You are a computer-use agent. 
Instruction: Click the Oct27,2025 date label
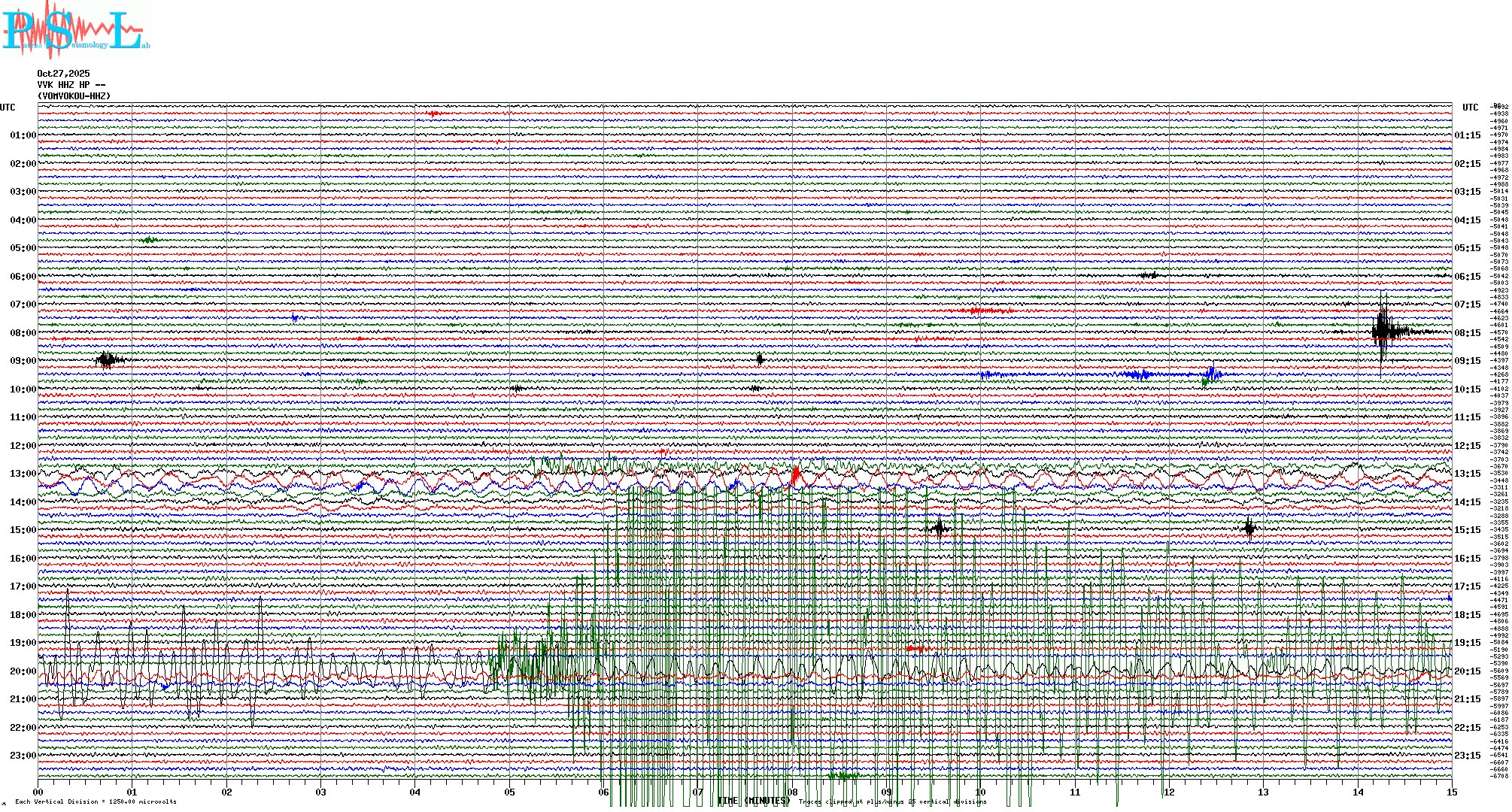click(x=63, y=74)
